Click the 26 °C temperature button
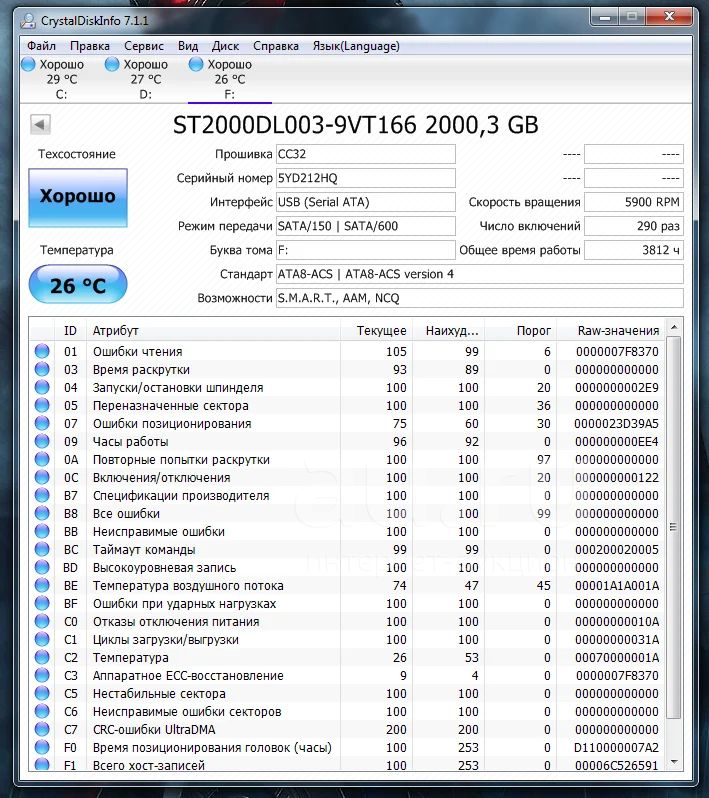Image resolution: width=709 pixels, height=798 pixels. coord(78,285)
